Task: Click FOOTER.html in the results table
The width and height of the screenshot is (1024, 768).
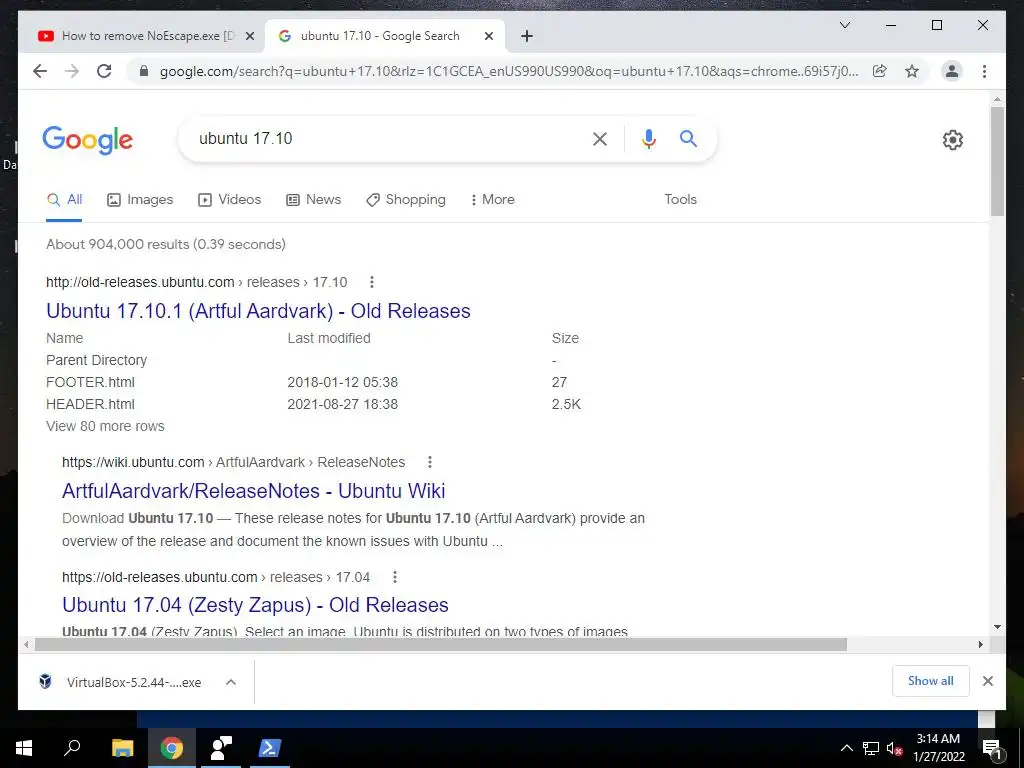Action: (x=90, y=383)
